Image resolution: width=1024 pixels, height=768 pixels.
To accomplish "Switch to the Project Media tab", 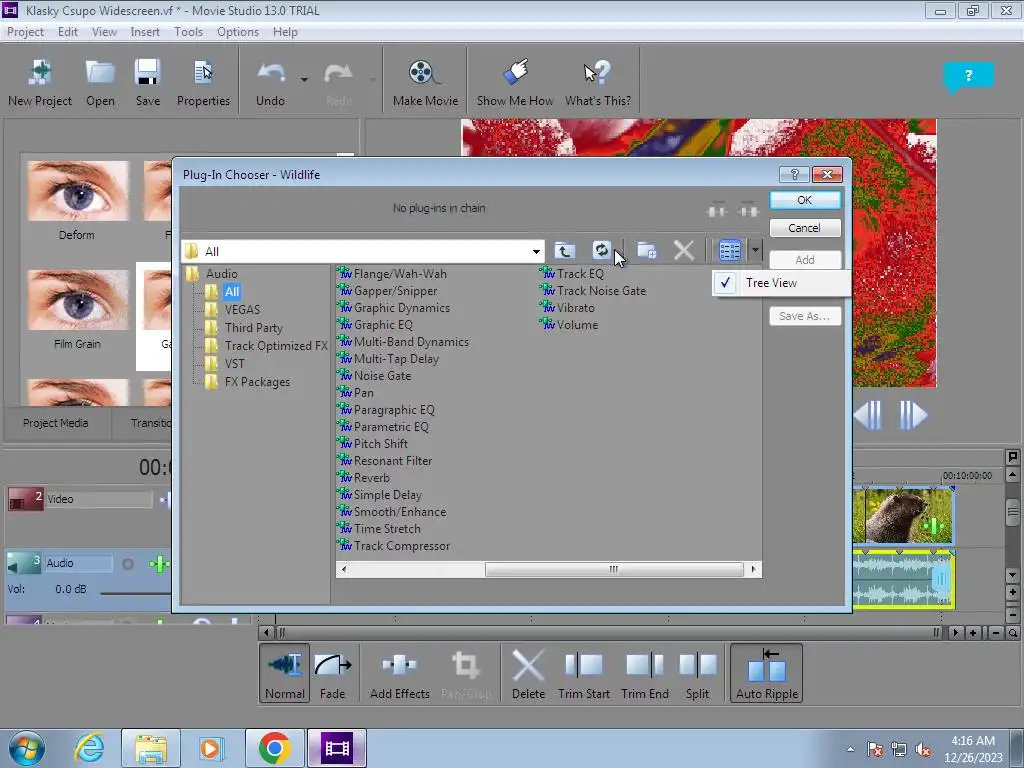I will (x=56, y=423).
